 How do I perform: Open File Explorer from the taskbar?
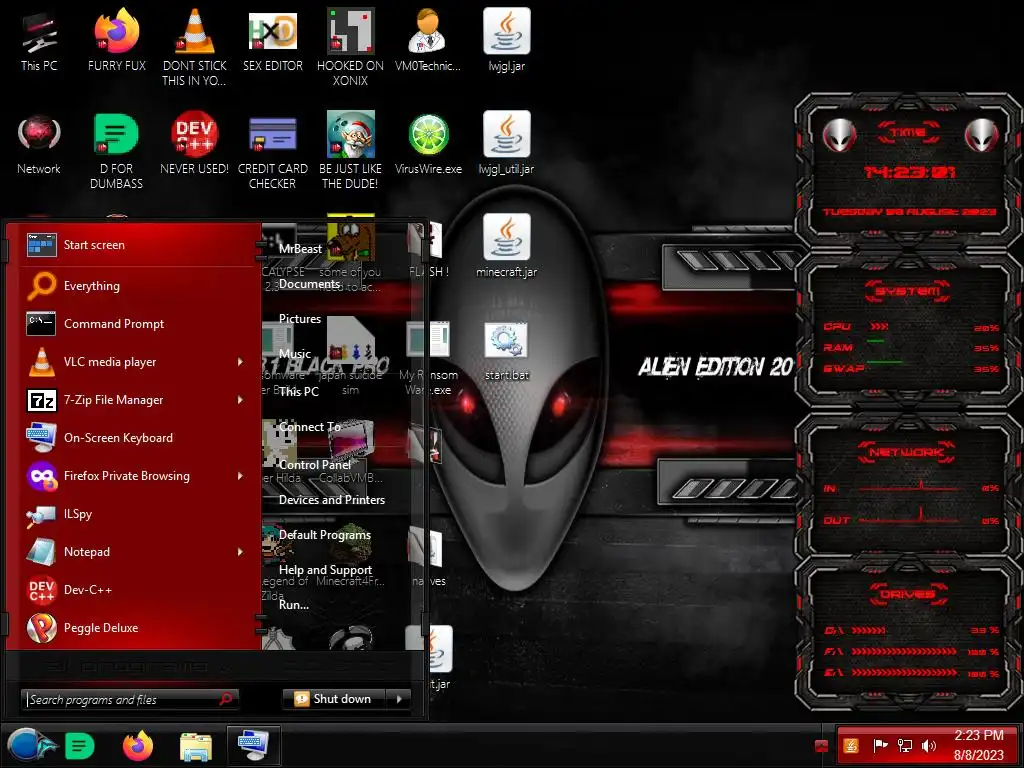(x=195, y=746)
